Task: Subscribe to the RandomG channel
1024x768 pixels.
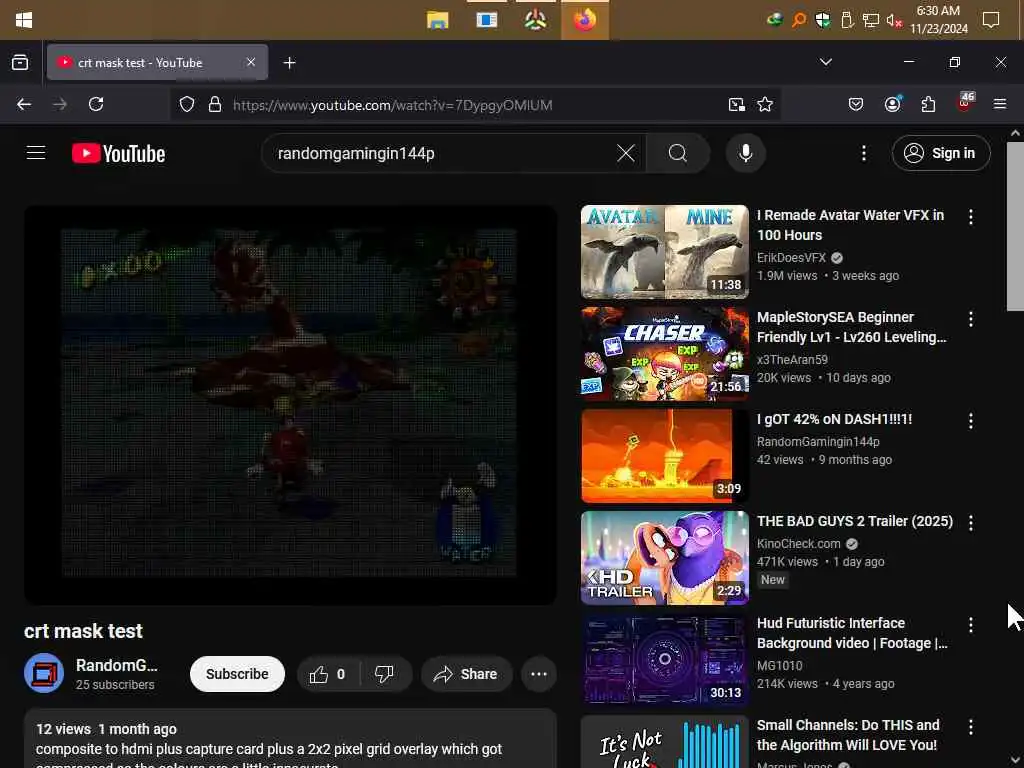Action: pos(237,674)
